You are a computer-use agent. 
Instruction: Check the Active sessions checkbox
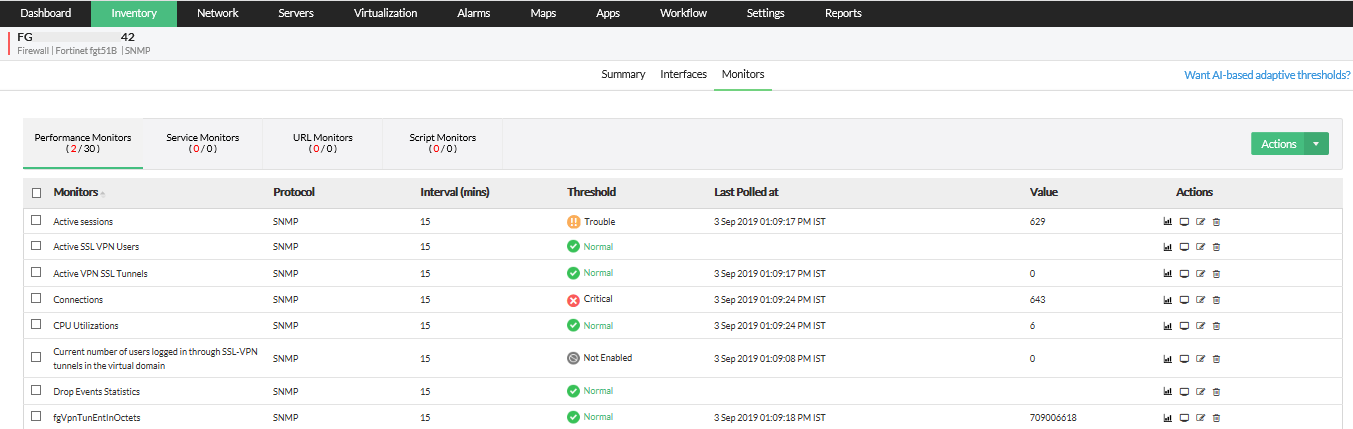pos(37,221)
